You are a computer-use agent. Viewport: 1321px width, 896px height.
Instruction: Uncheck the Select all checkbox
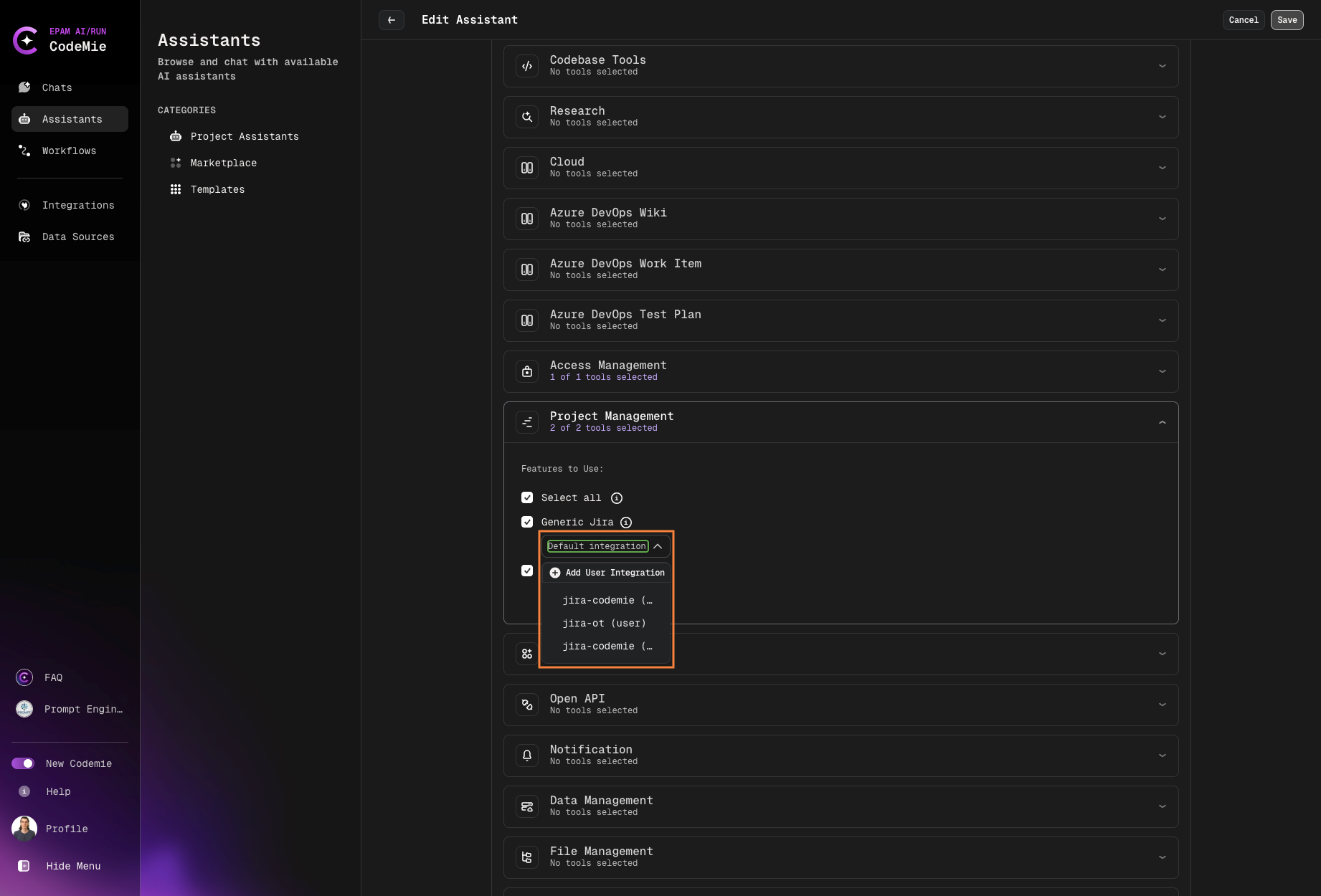point(527,497)
